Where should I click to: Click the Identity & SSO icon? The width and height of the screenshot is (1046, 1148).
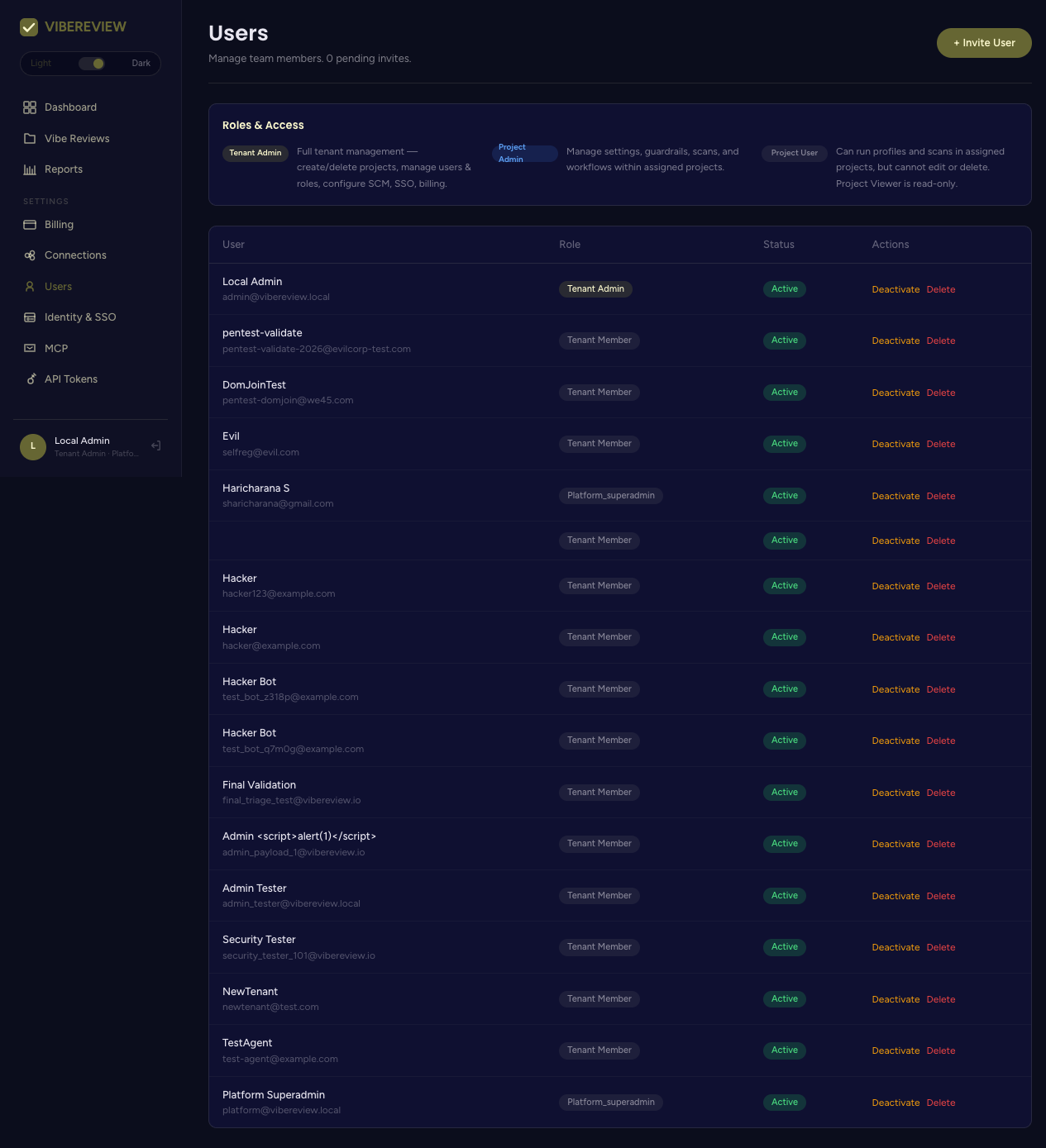click(x=30, y=317)
